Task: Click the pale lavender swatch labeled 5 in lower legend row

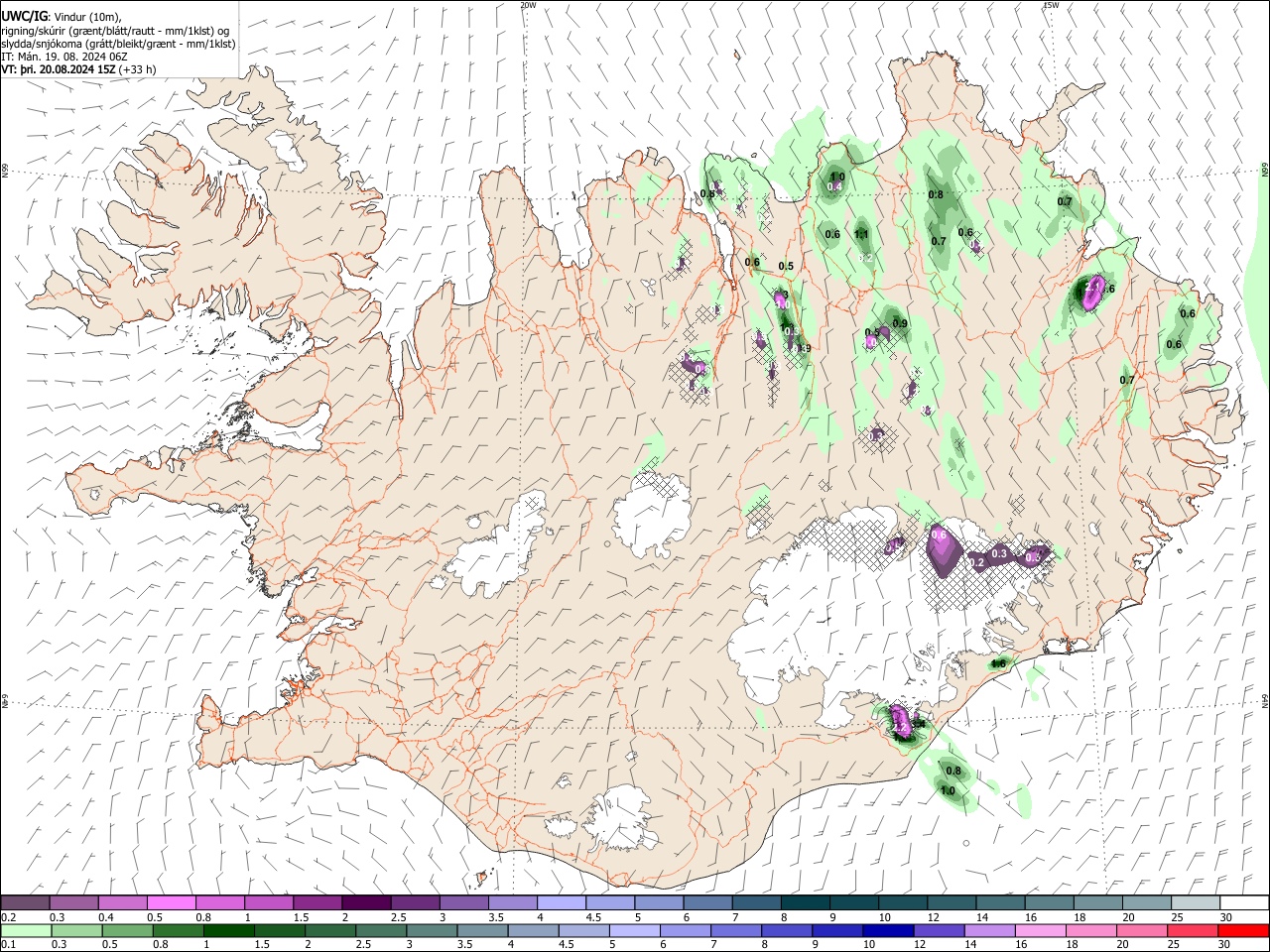Action: (x=635, y=930)
